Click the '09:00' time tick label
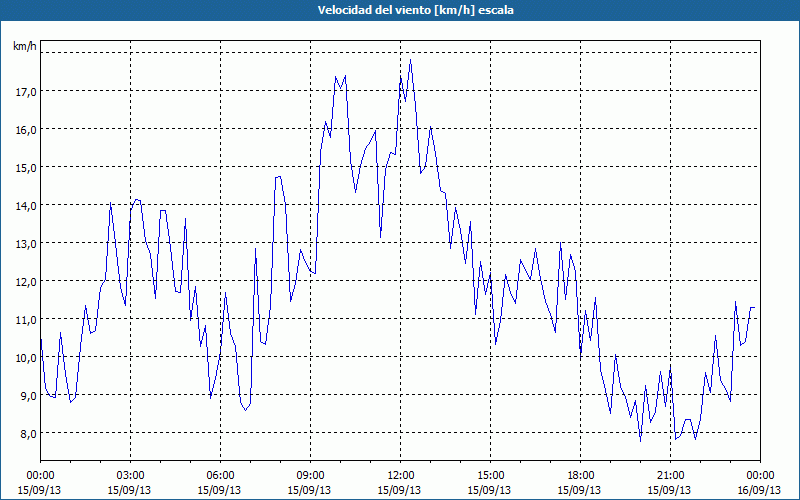 pyautogui.click(x=310, y=476)
